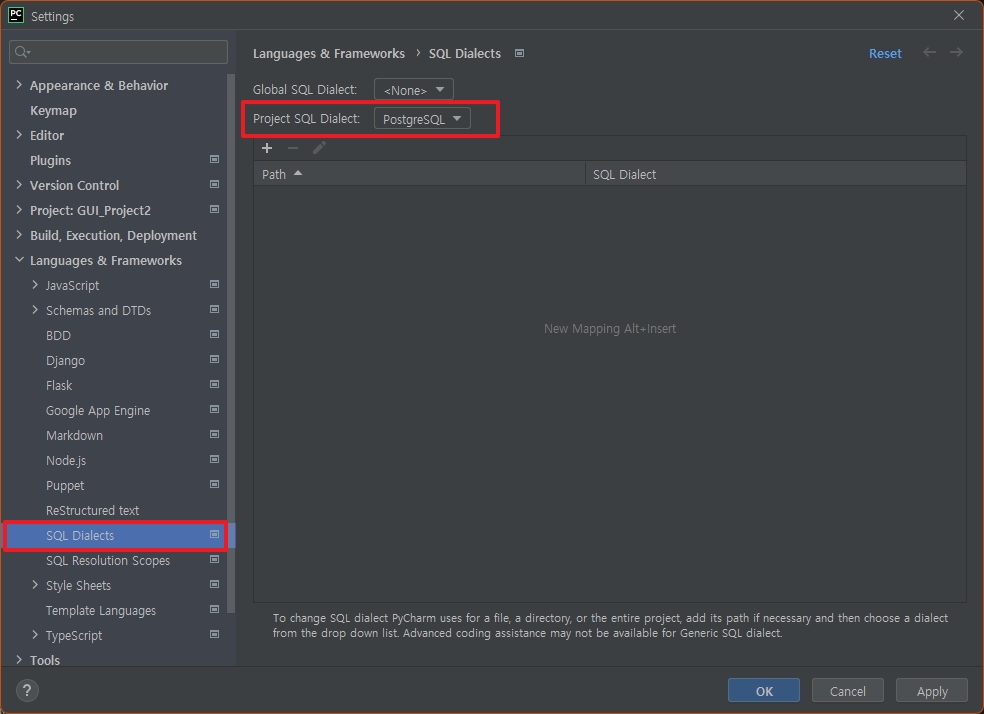
Task: Open the Global SQL Dialect dropdown
Action: point(414,90)
